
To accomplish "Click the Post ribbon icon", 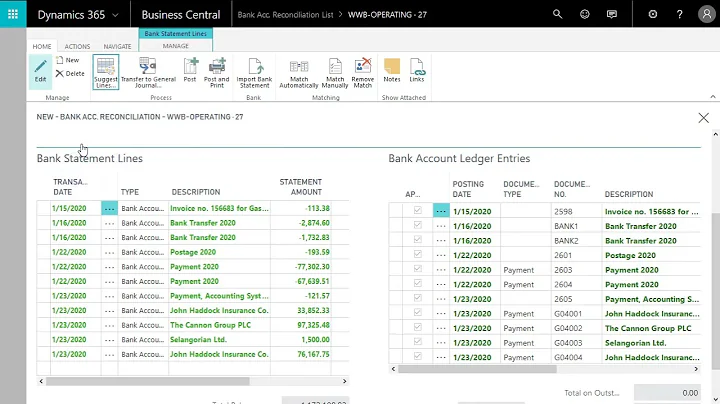I will tap(190, 70).
